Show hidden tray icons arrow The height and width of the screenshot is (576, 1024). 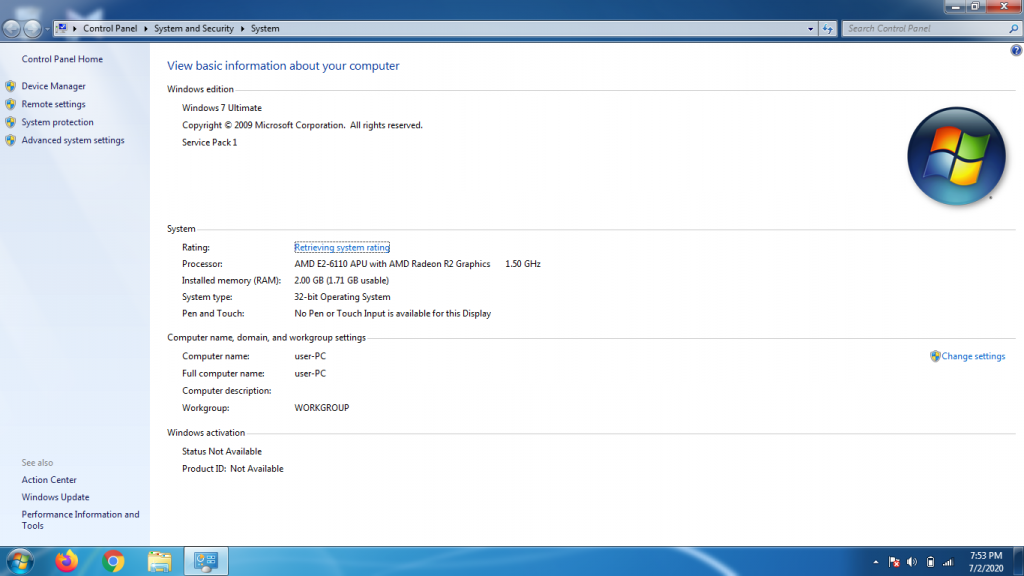[875, 562]
